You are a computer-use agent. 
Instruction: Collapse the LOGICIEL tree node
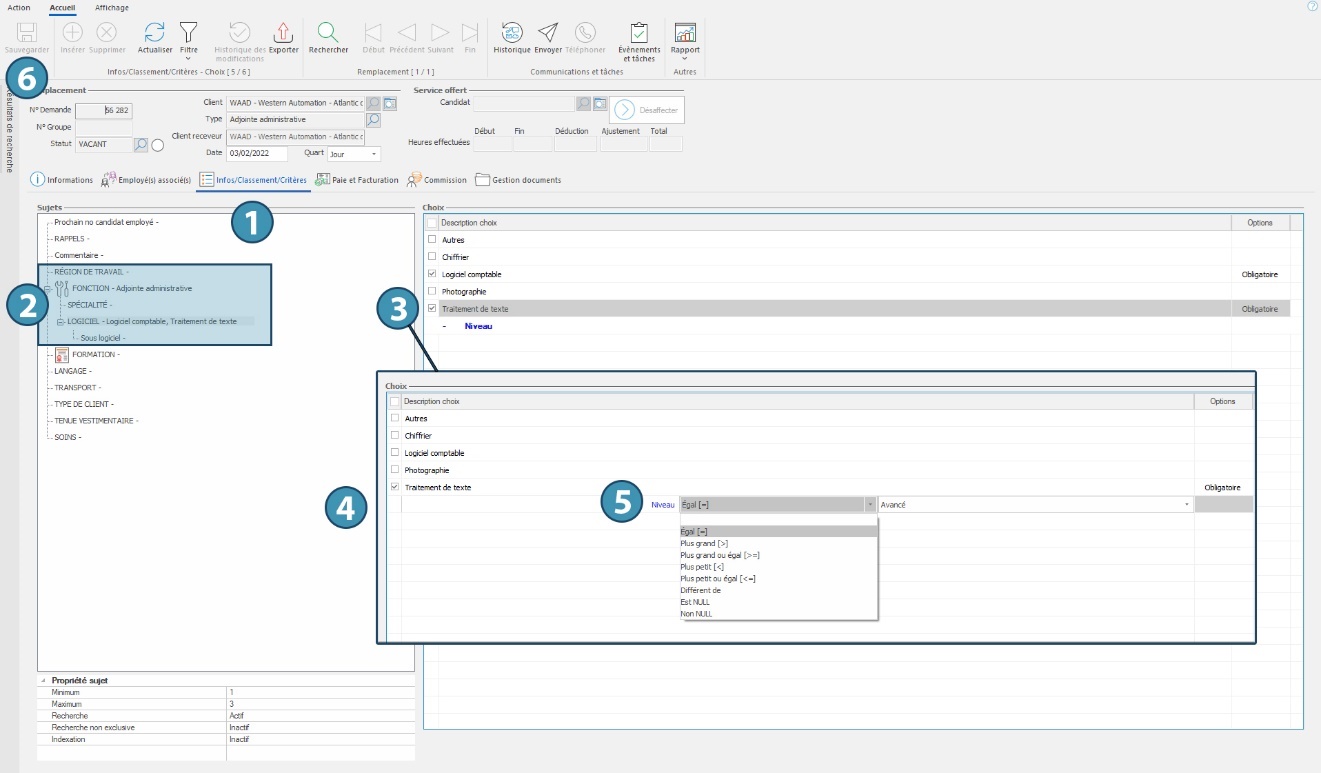tap(60, 321)
